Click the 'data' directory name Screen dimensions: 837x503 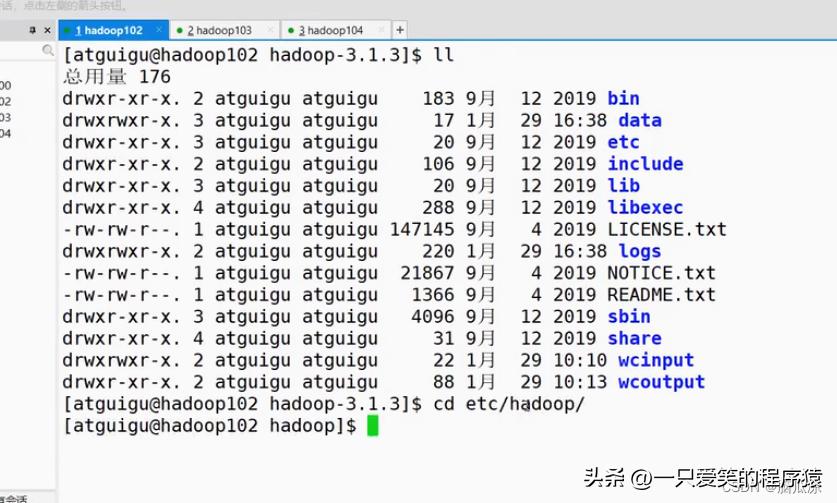pos(640,121)
